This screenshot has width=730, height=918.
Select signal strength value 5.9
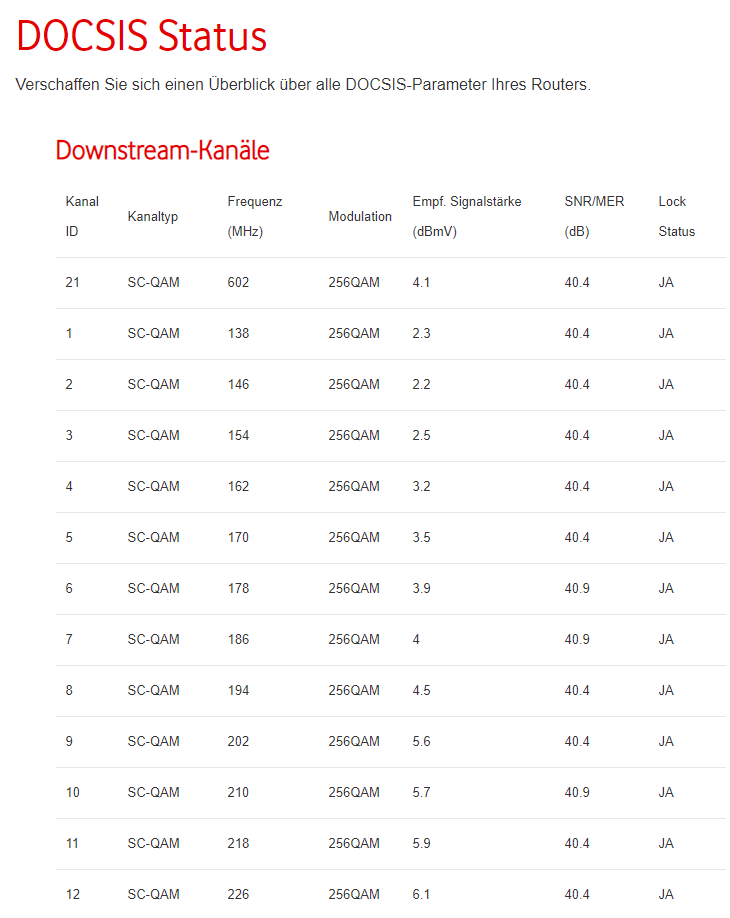click(421, 842)
